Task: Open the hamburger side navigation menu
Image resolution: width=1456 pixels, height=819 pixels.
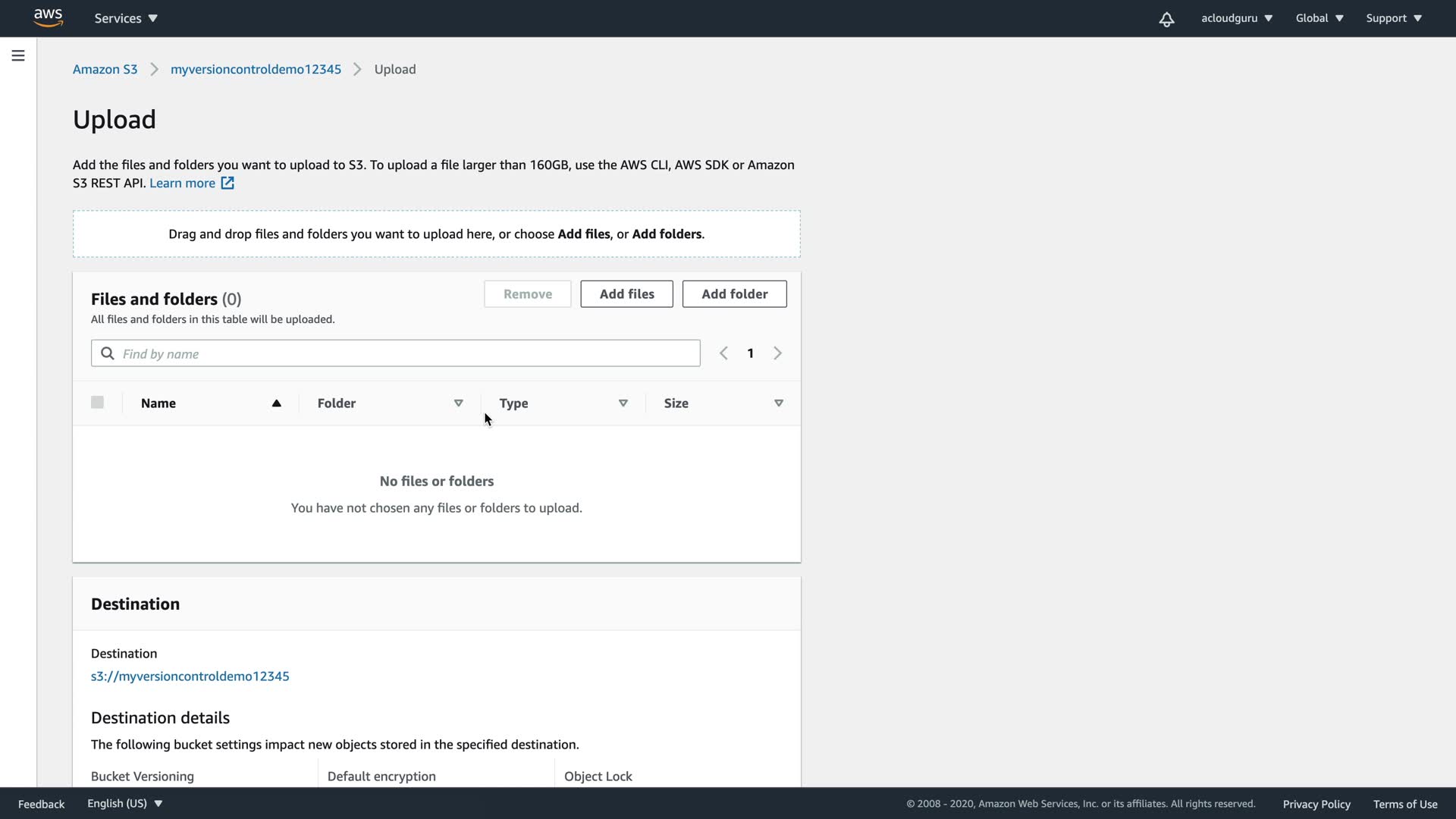Action: (x=18, y=55)
